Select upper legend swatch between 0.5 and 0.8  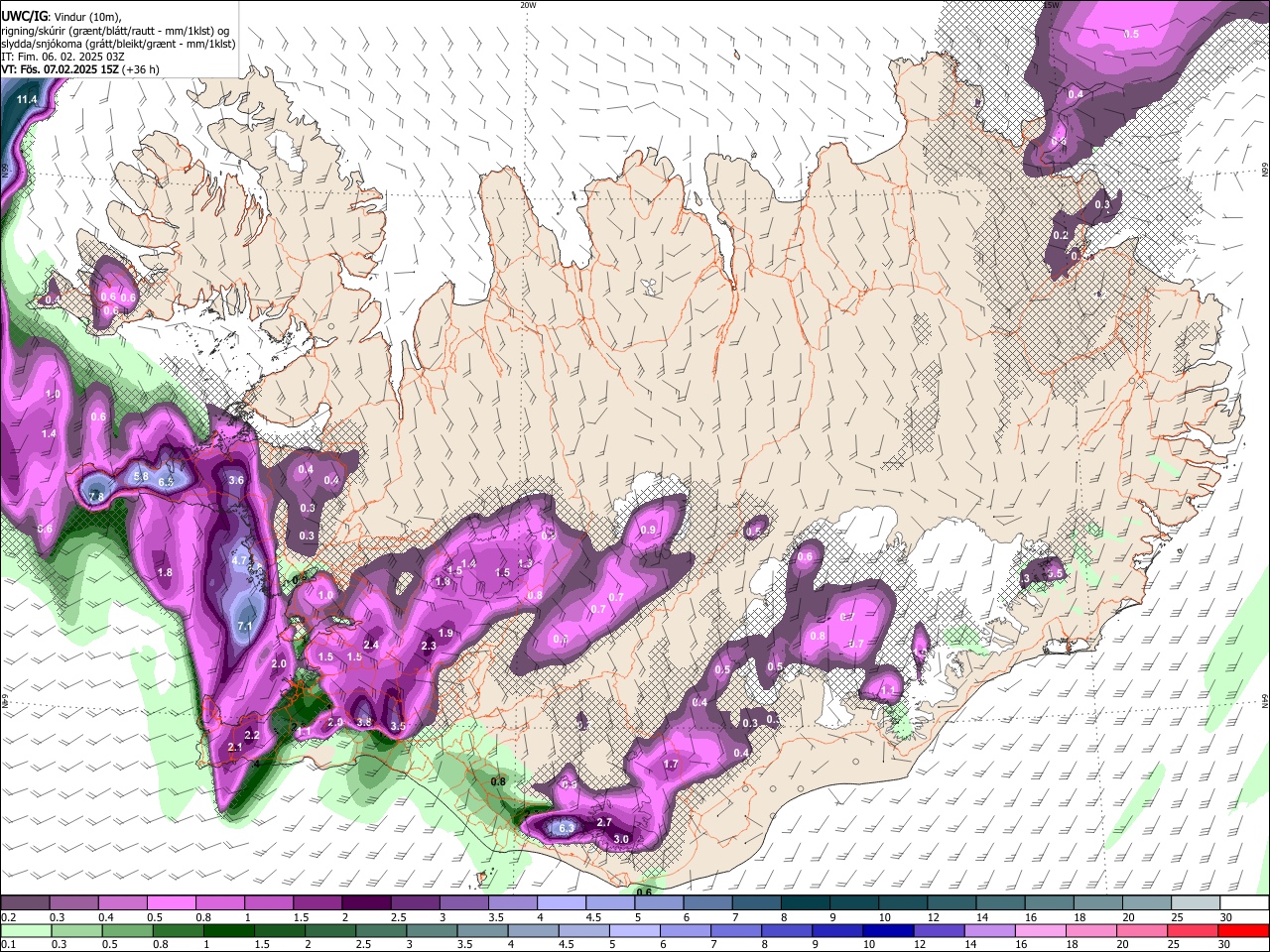(x=171, y=903)
